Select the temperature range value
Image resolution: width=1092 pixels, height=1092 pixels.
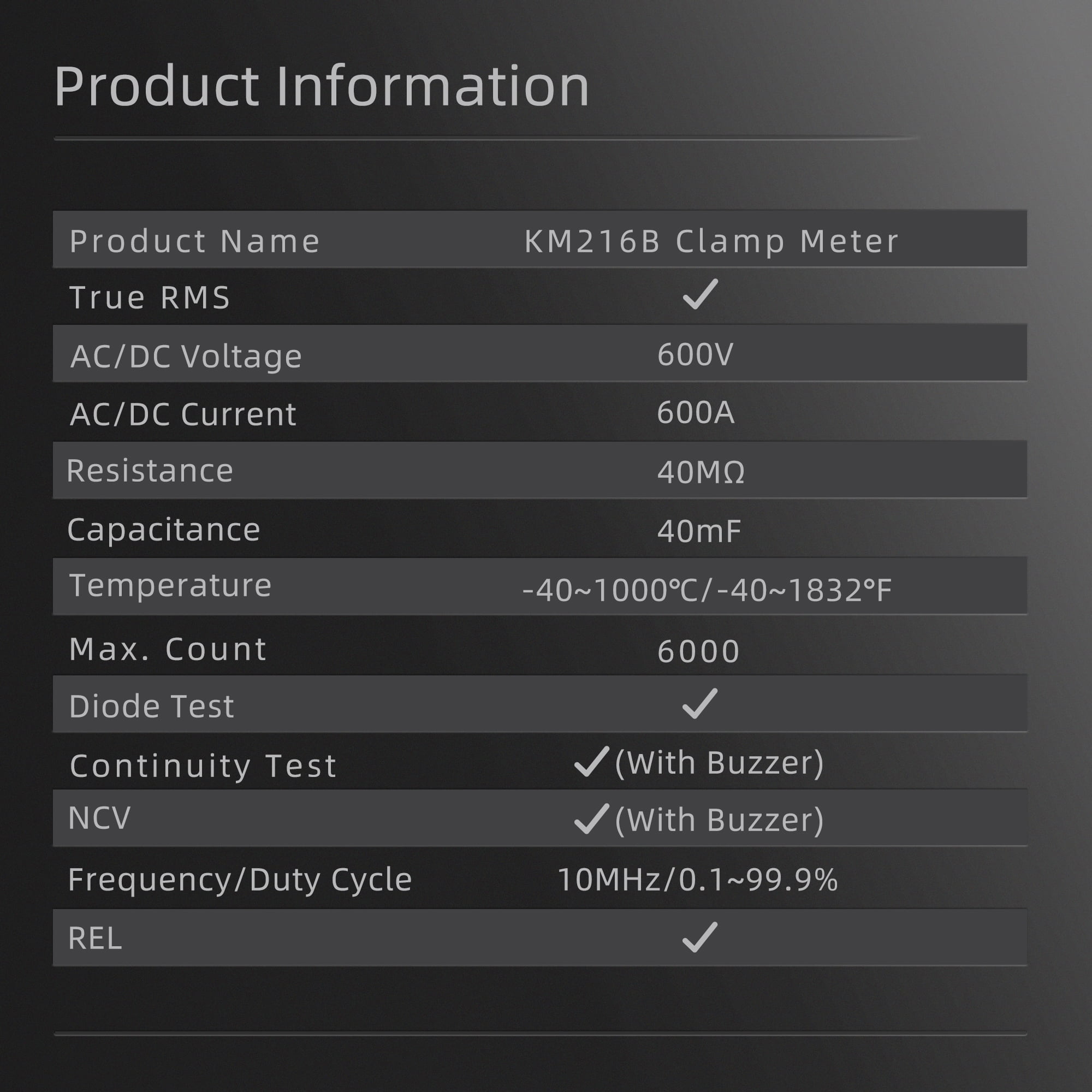(707, 590)
